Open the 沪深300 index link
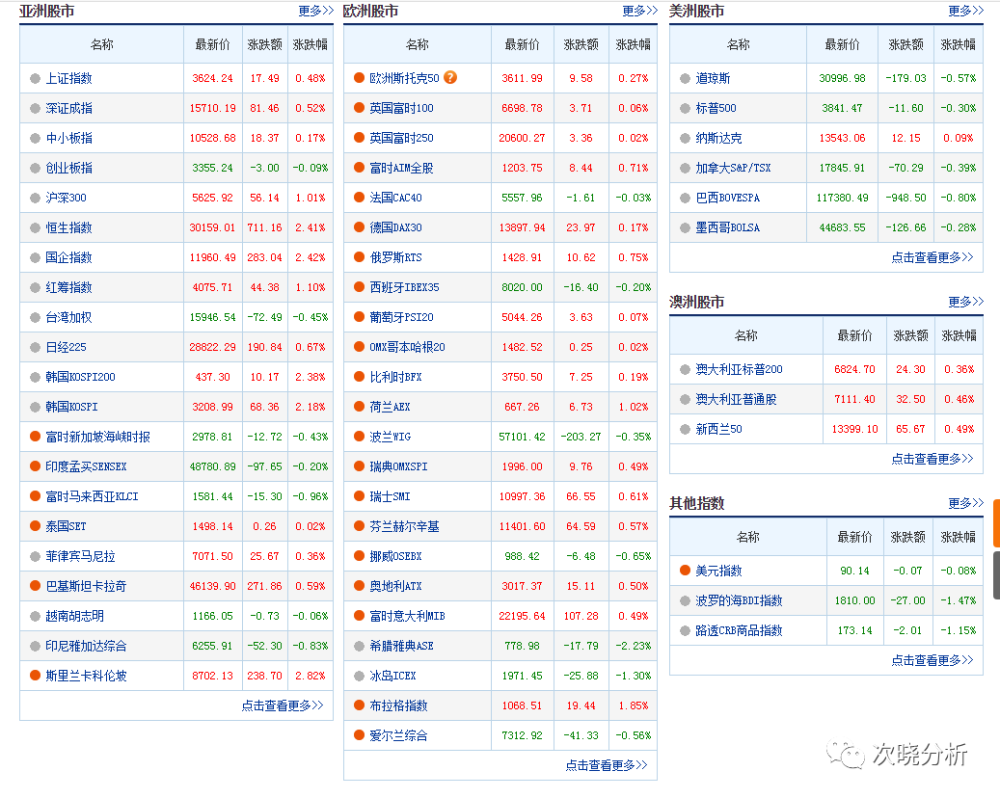The width and height of the screenshot is (1000, 798). pos(66,198)
